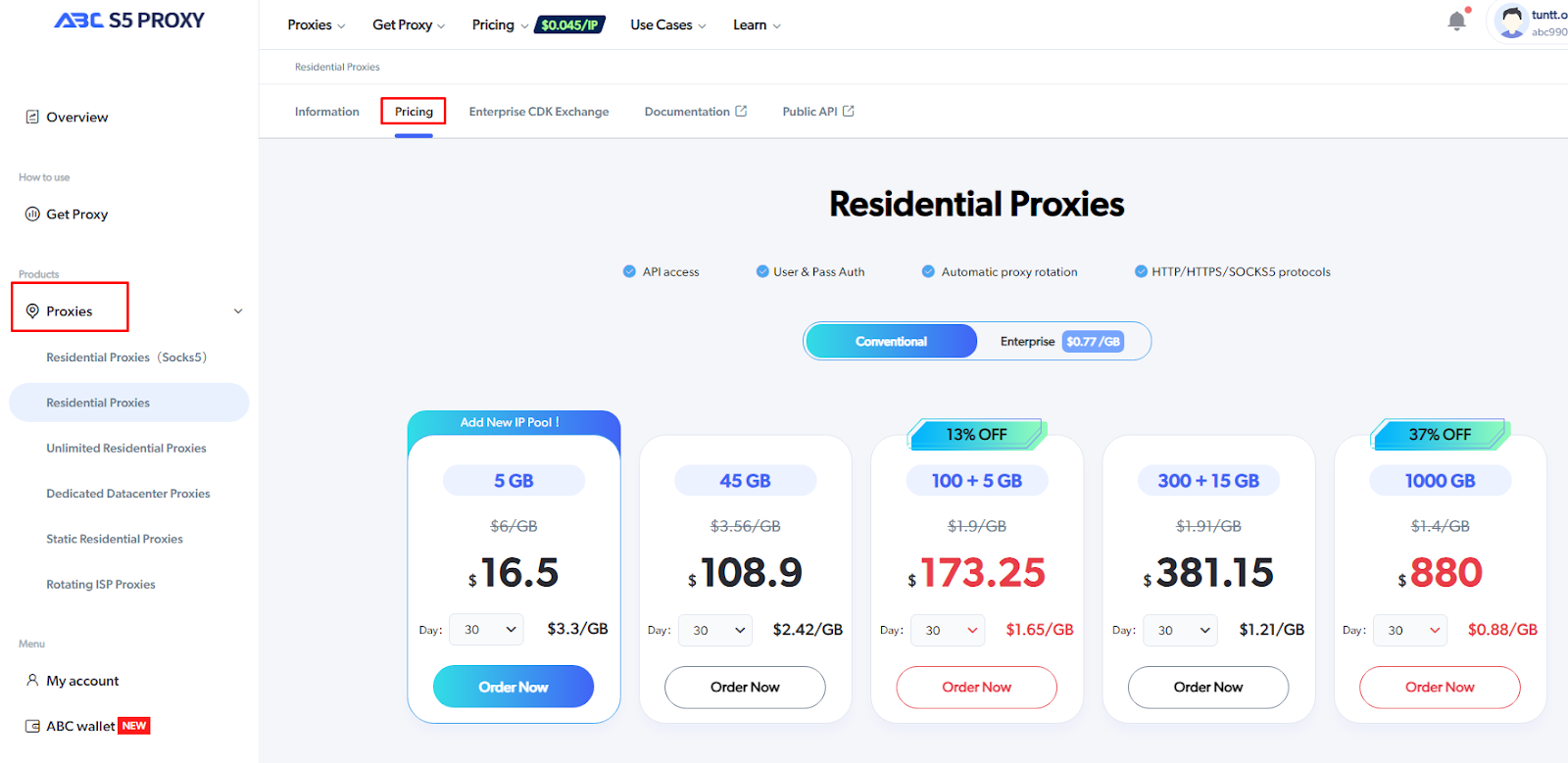Open ABC wallet page

click(80, 726)
